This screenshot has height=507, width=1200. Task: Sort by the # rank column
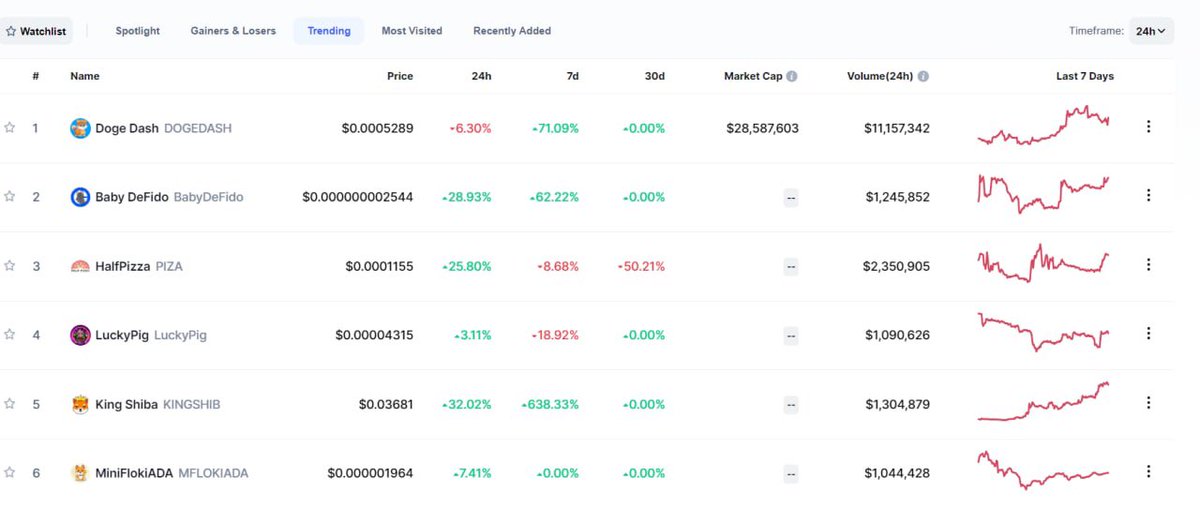point(36,76)
